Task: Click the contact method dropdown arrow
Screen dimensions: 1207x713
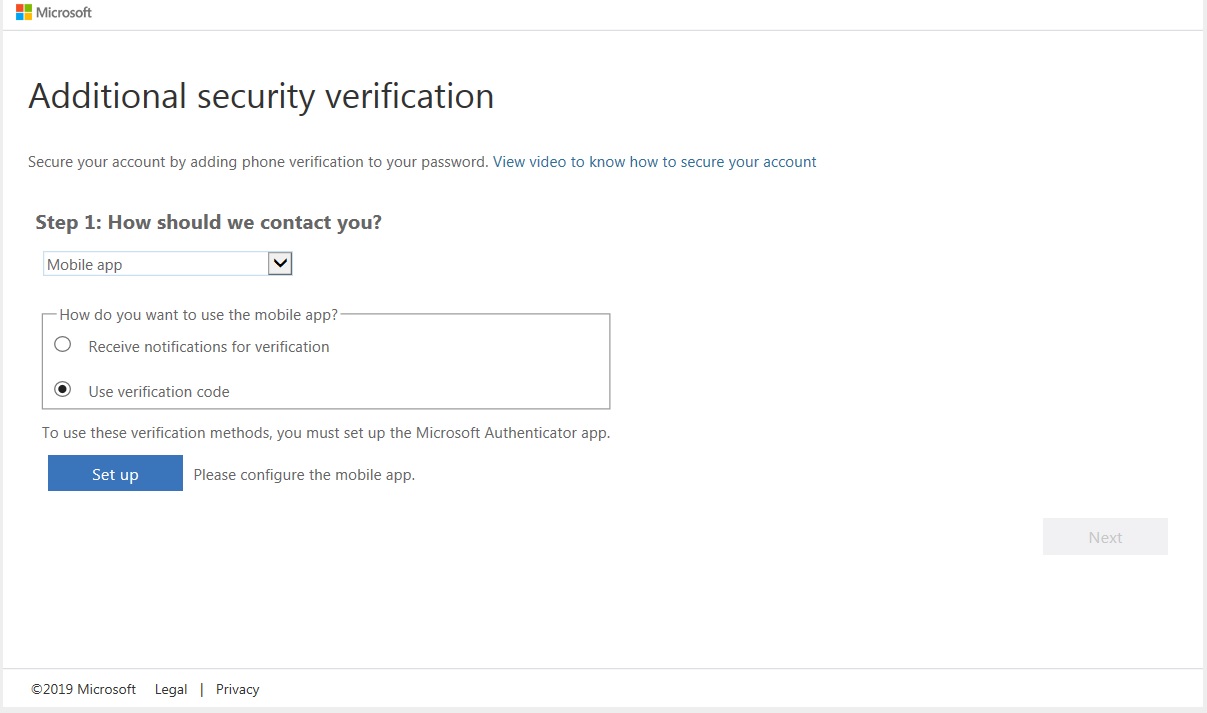Action: pyautogui.click(x=280, y=264)
